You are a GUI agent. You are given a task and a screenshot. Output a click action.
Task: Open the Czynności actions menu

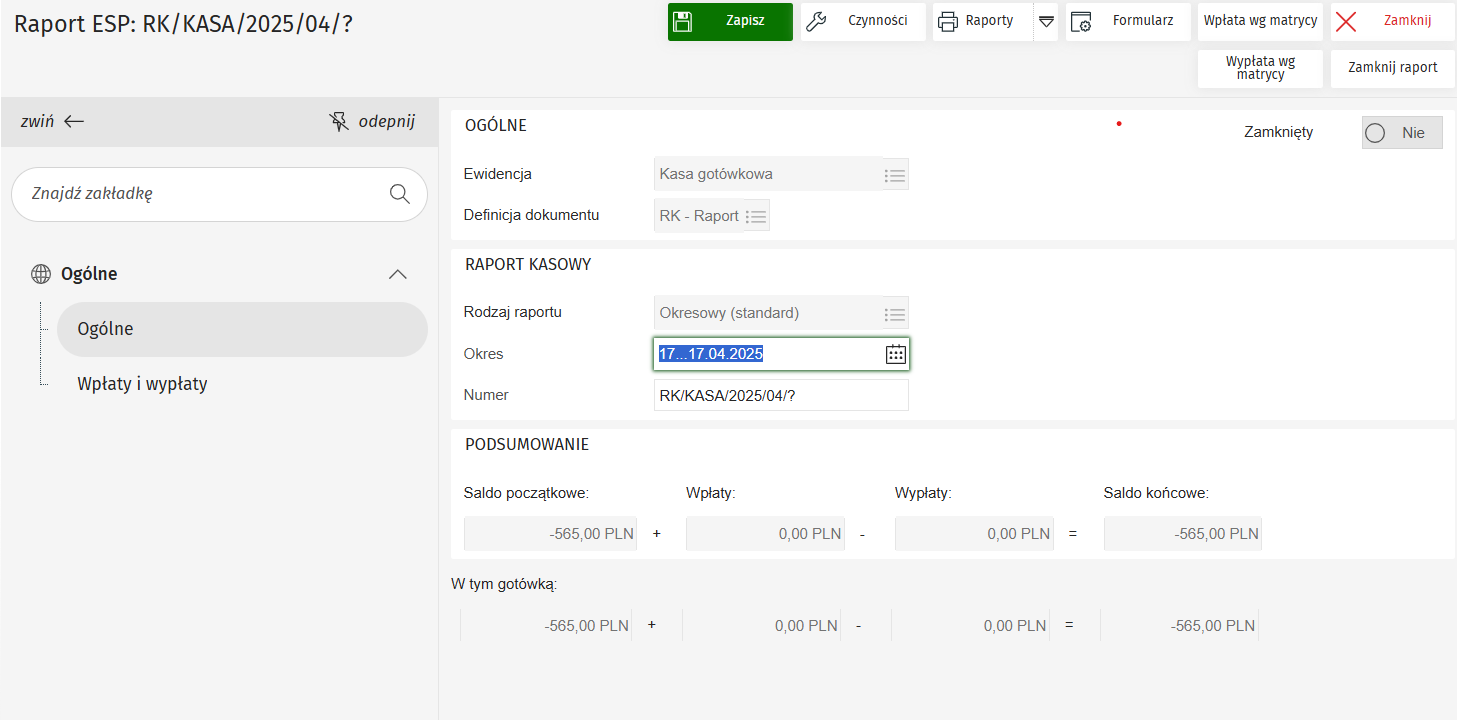pyautogui.click(x=863, y=21)
